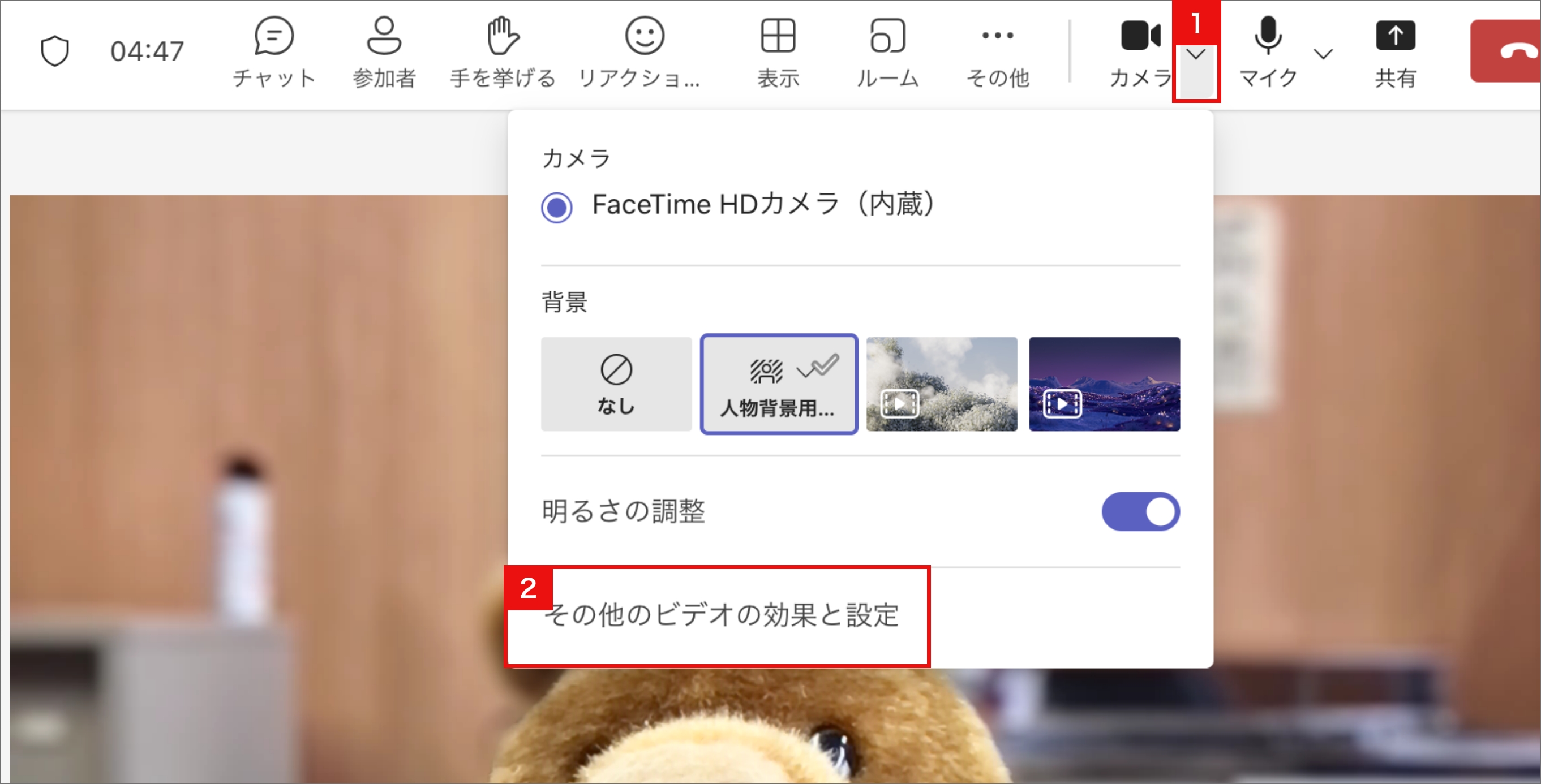
Task: Pick the snowy trees video background
Action: point(942,384)
